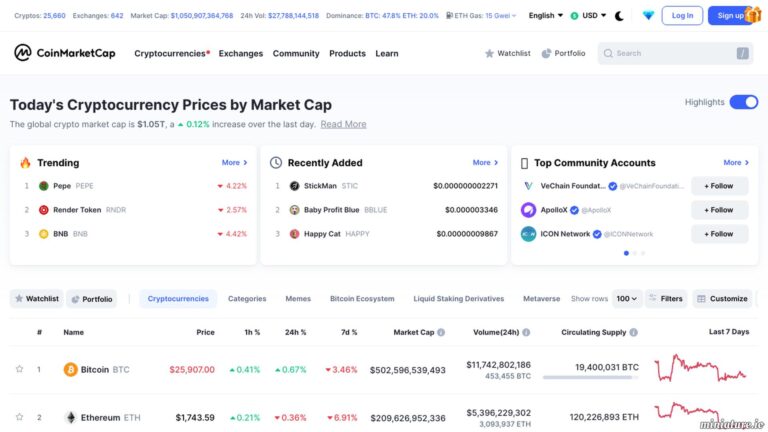Click the Pepe coin icon

44,186
